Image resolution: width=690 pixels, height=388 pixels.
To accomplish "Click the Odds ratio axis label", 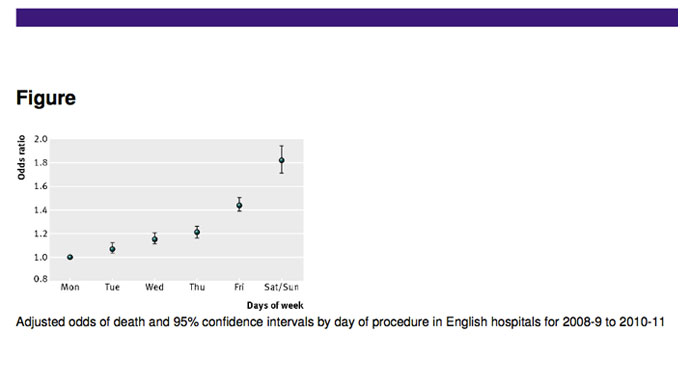I will tap(21, 157).
